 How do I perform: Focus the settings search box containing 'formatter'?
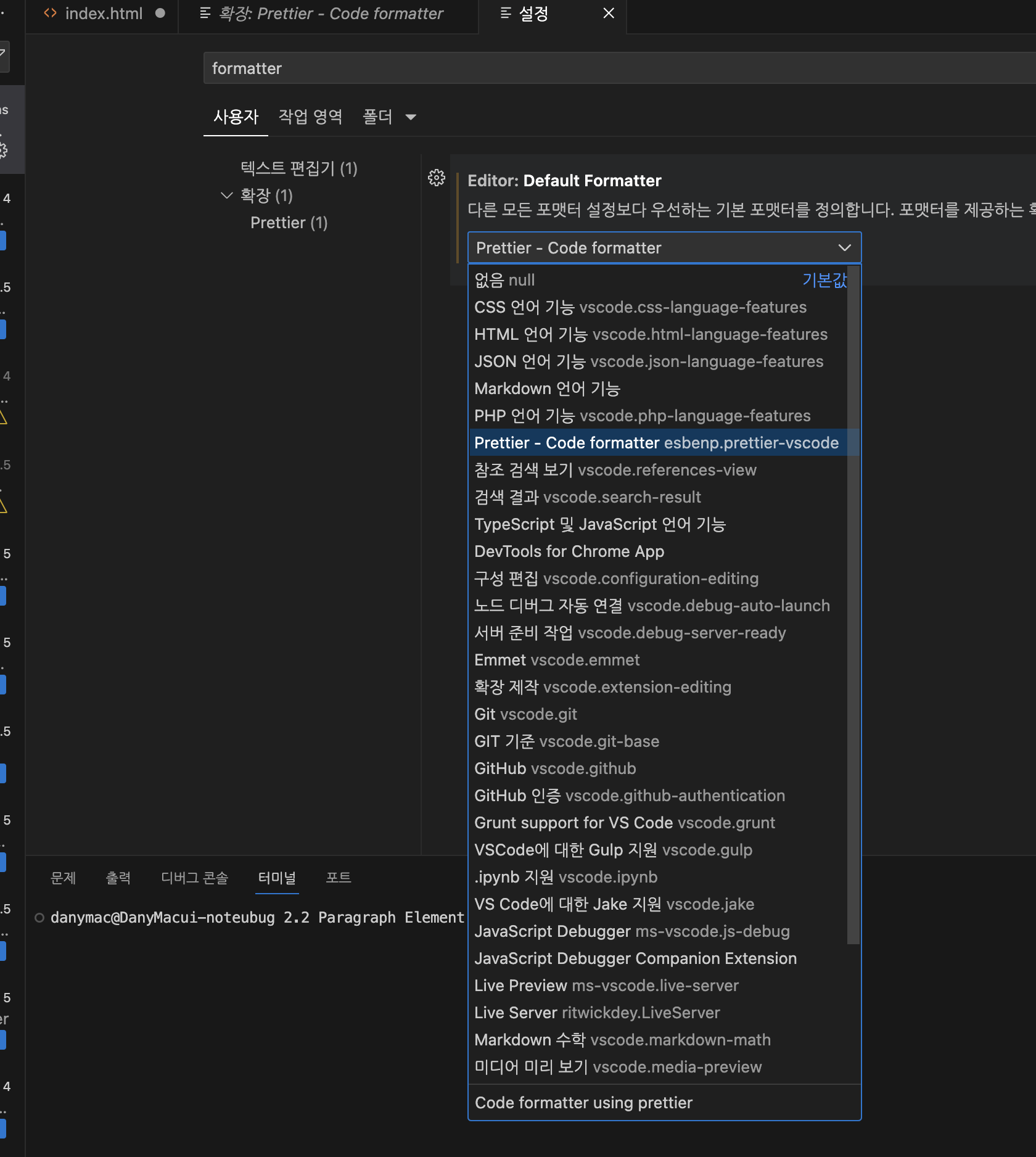(620, 68)
